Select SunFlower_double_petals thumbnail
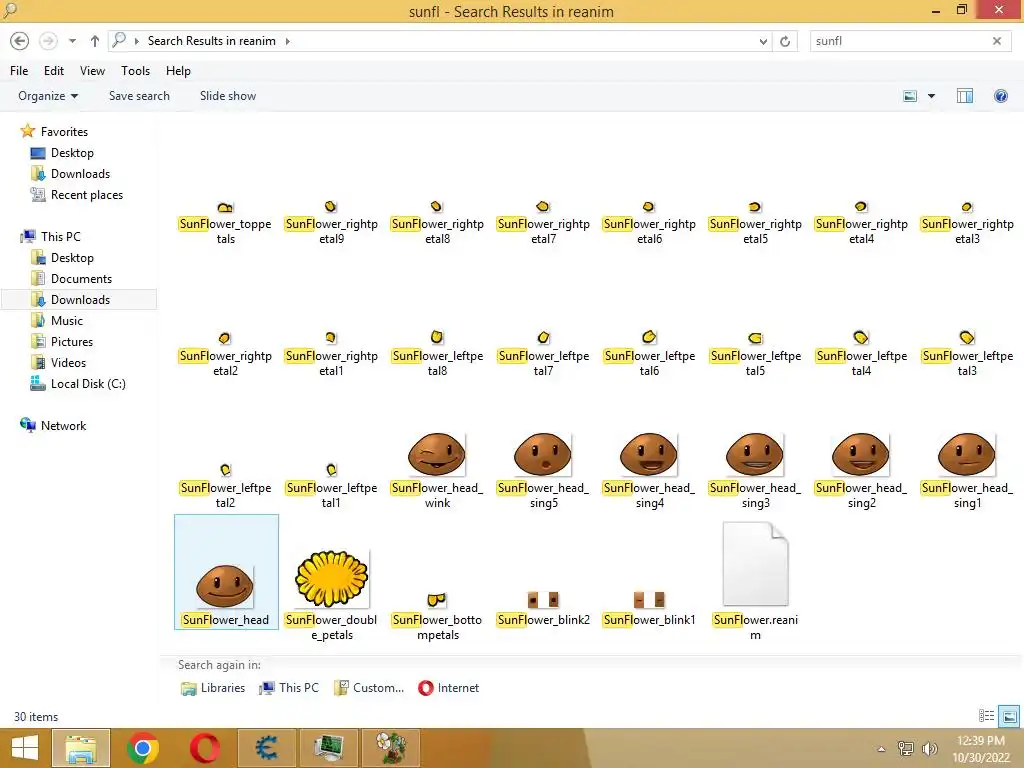Viewport: 1024px width, 768px height. pos(332,579)
